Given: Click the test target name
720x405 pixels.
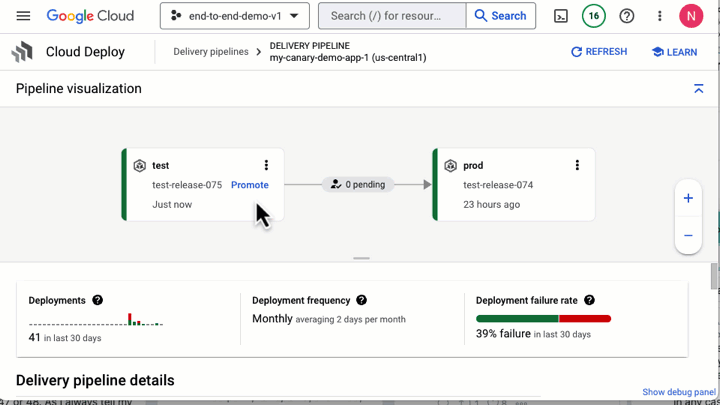Looking at the screenshot, I should 161,165.
